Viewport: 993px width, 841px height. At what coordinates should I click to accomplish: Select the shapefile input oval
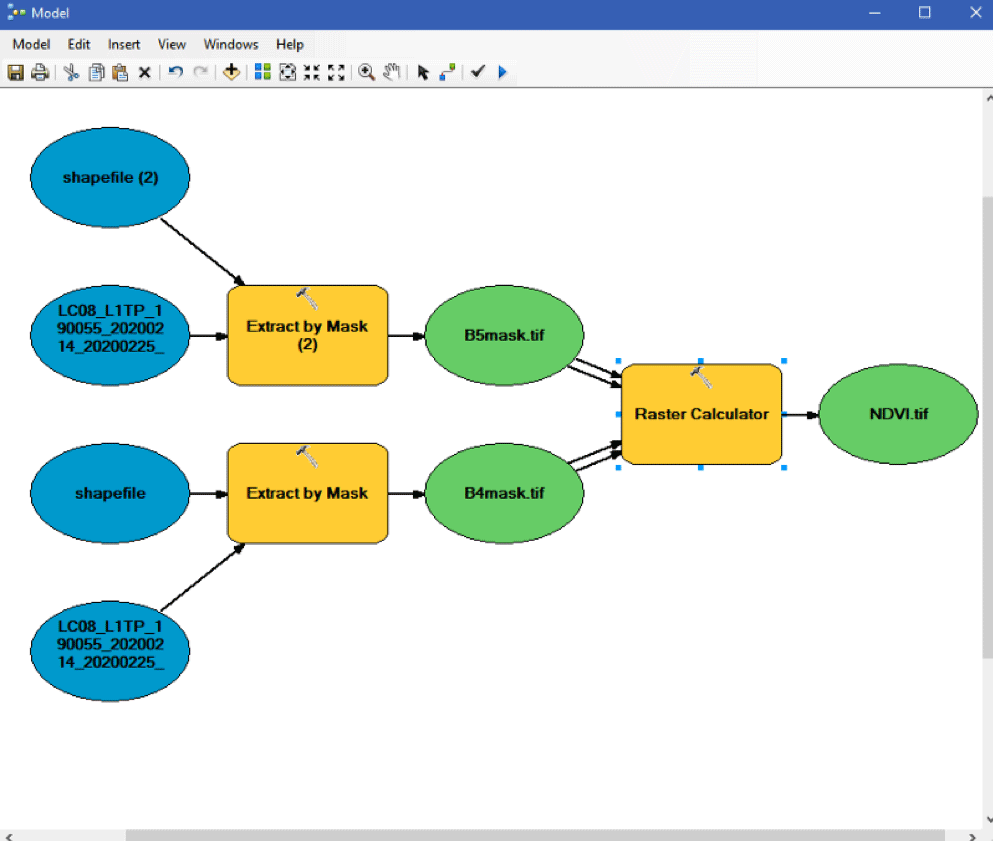coord(110,493)
